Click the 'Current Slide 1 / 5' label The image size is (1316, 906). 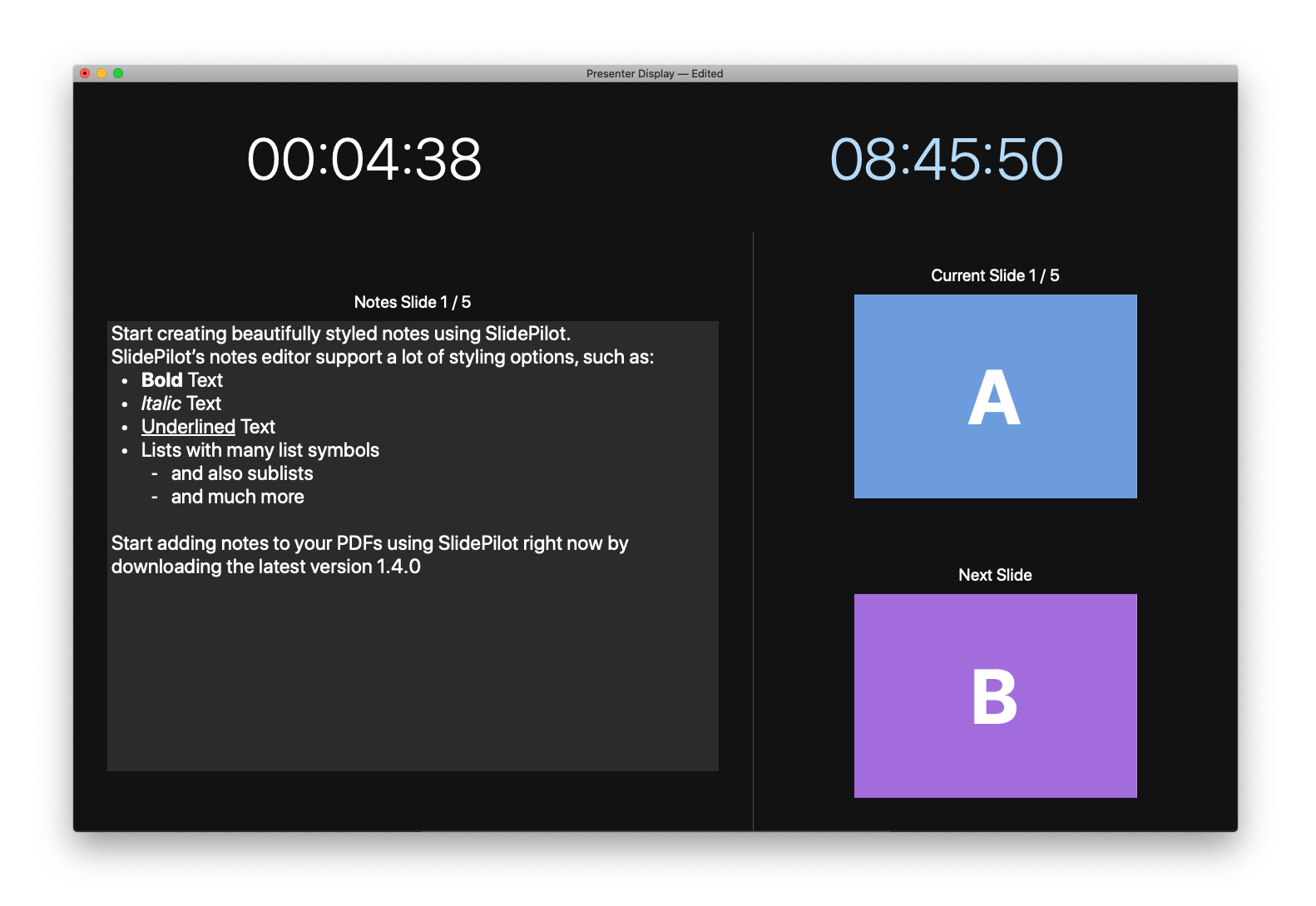(x=995, y=275)
